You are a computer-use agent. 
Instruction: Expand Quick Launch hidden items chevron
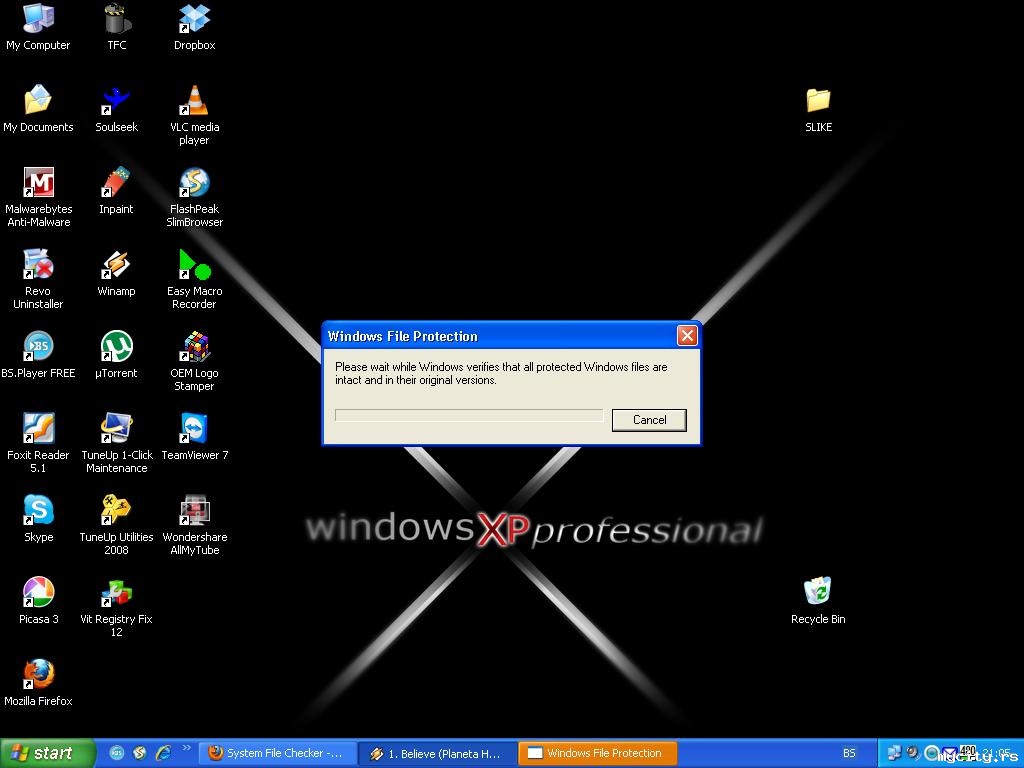(186, 748)
